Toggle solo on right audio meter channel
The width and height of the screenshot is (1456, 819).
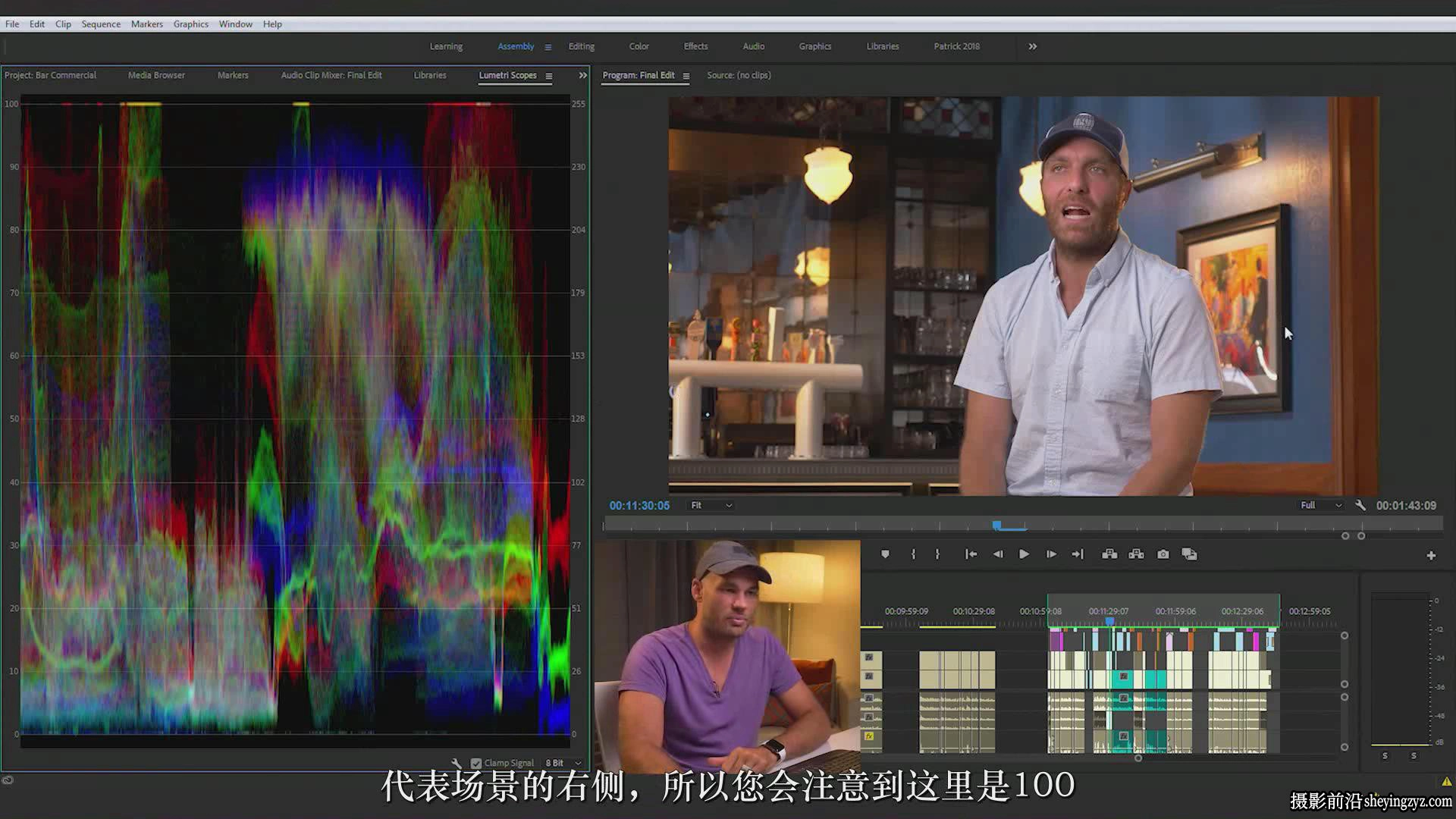click(x=1414, y=756)
